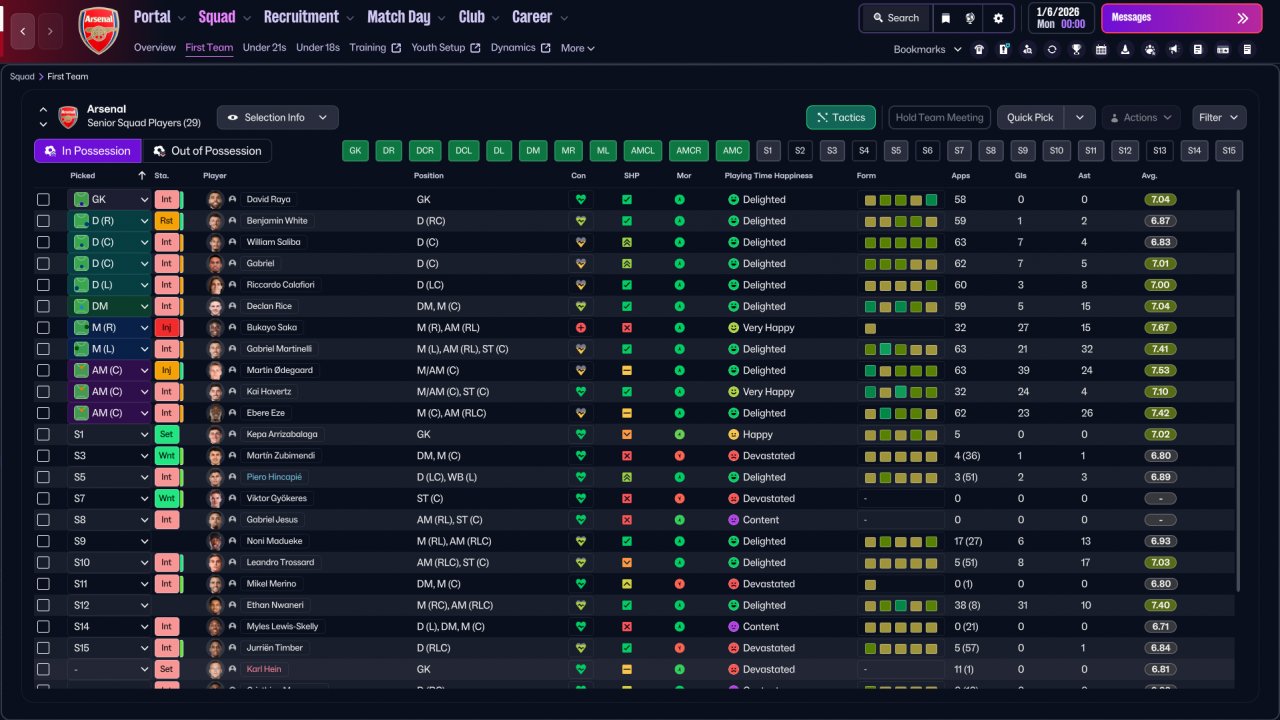Click the Arsenal club crest in the header

pyautogui.click(x=98, y=30)
